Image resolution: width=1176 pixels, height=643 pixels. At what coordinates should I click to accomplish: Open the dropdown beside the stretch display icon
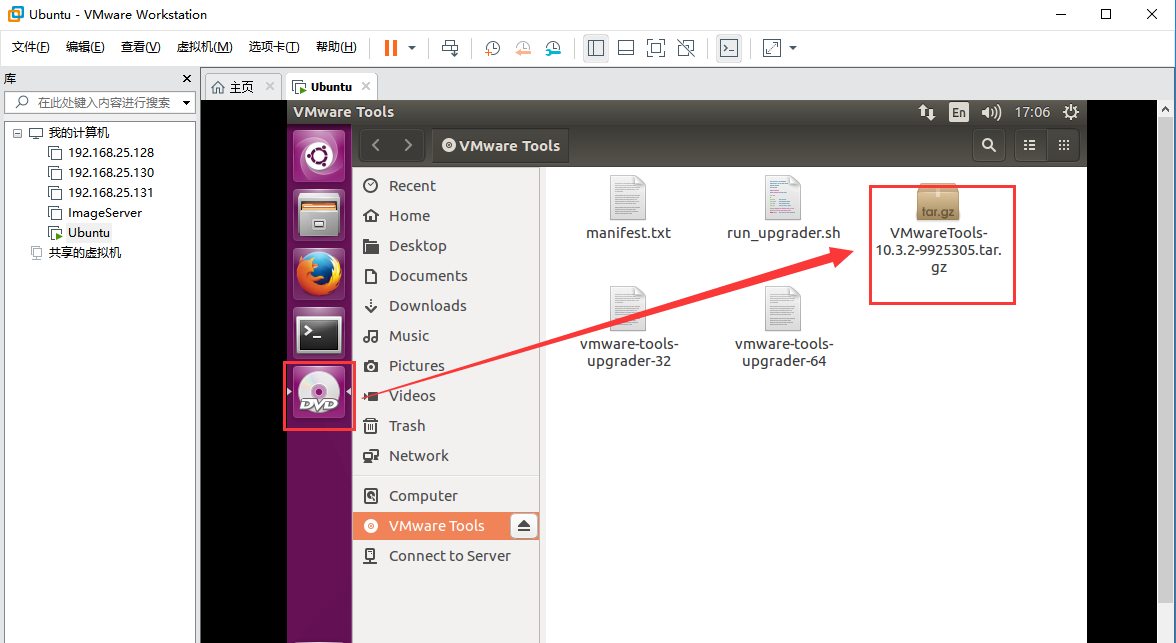click(x=793, y=48)
